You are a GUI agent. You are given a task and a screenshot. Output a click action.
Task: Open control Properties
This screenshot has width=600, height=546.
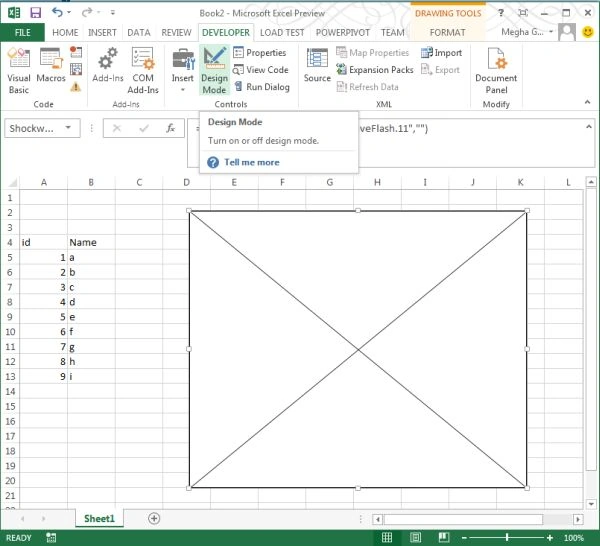coord(260,52)
